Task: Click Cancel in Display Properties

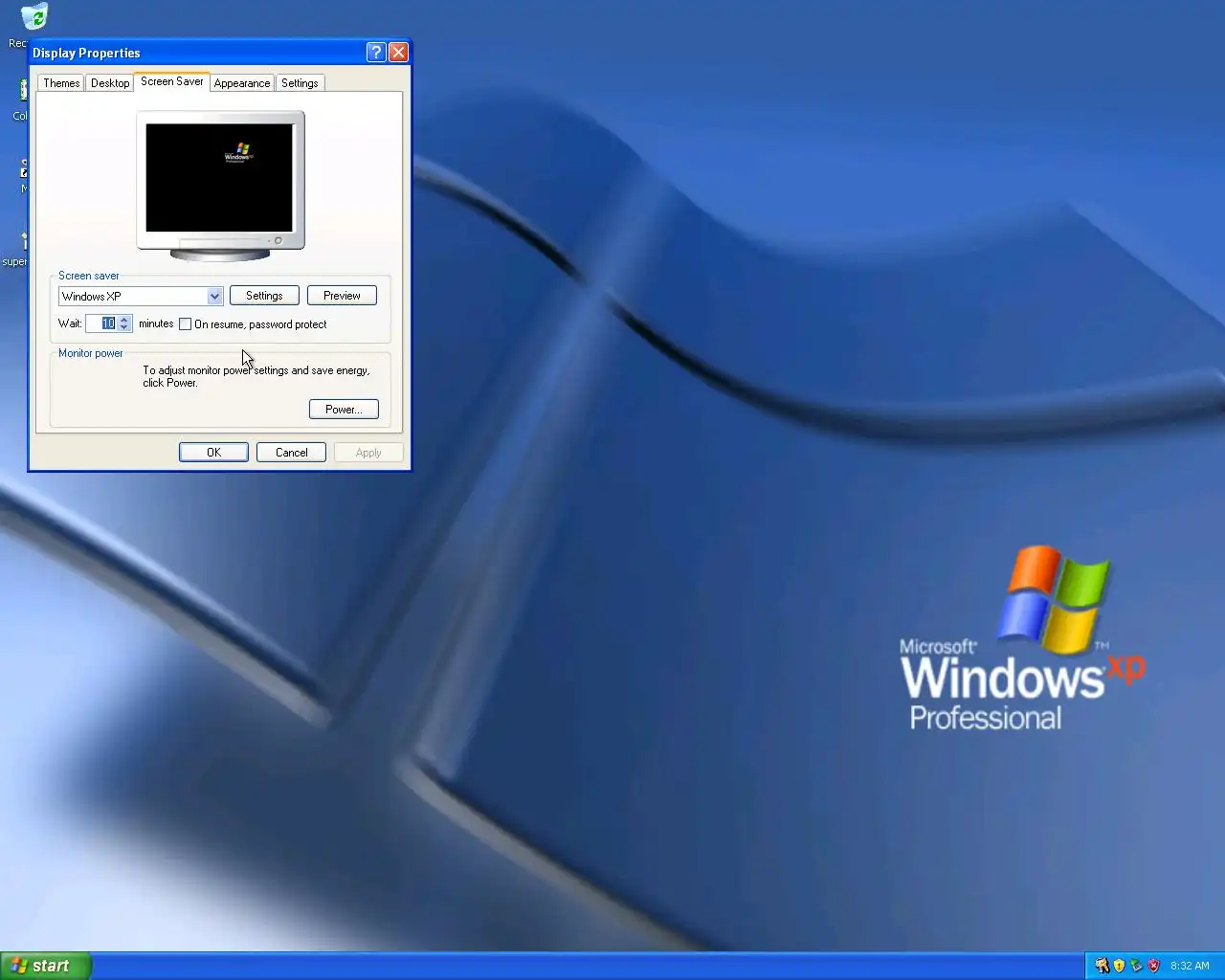Action: pyautogui.click(x=291, y=453)
